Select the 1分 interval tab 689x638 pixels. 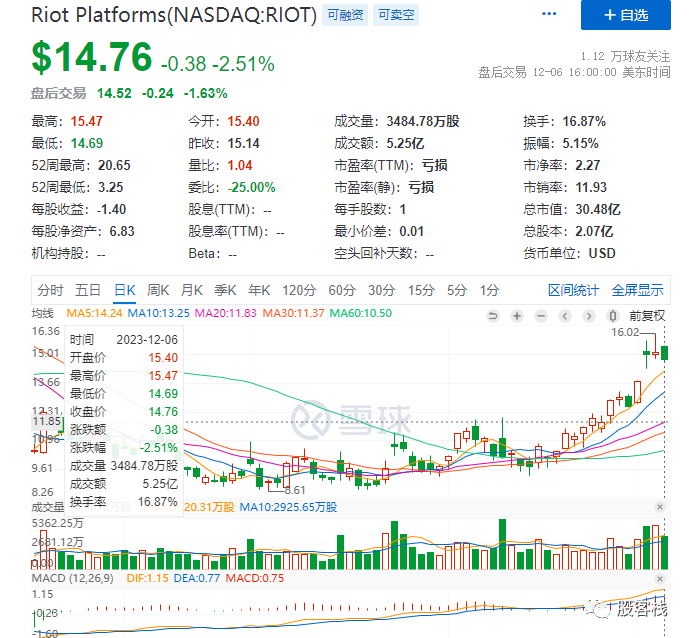490,290
